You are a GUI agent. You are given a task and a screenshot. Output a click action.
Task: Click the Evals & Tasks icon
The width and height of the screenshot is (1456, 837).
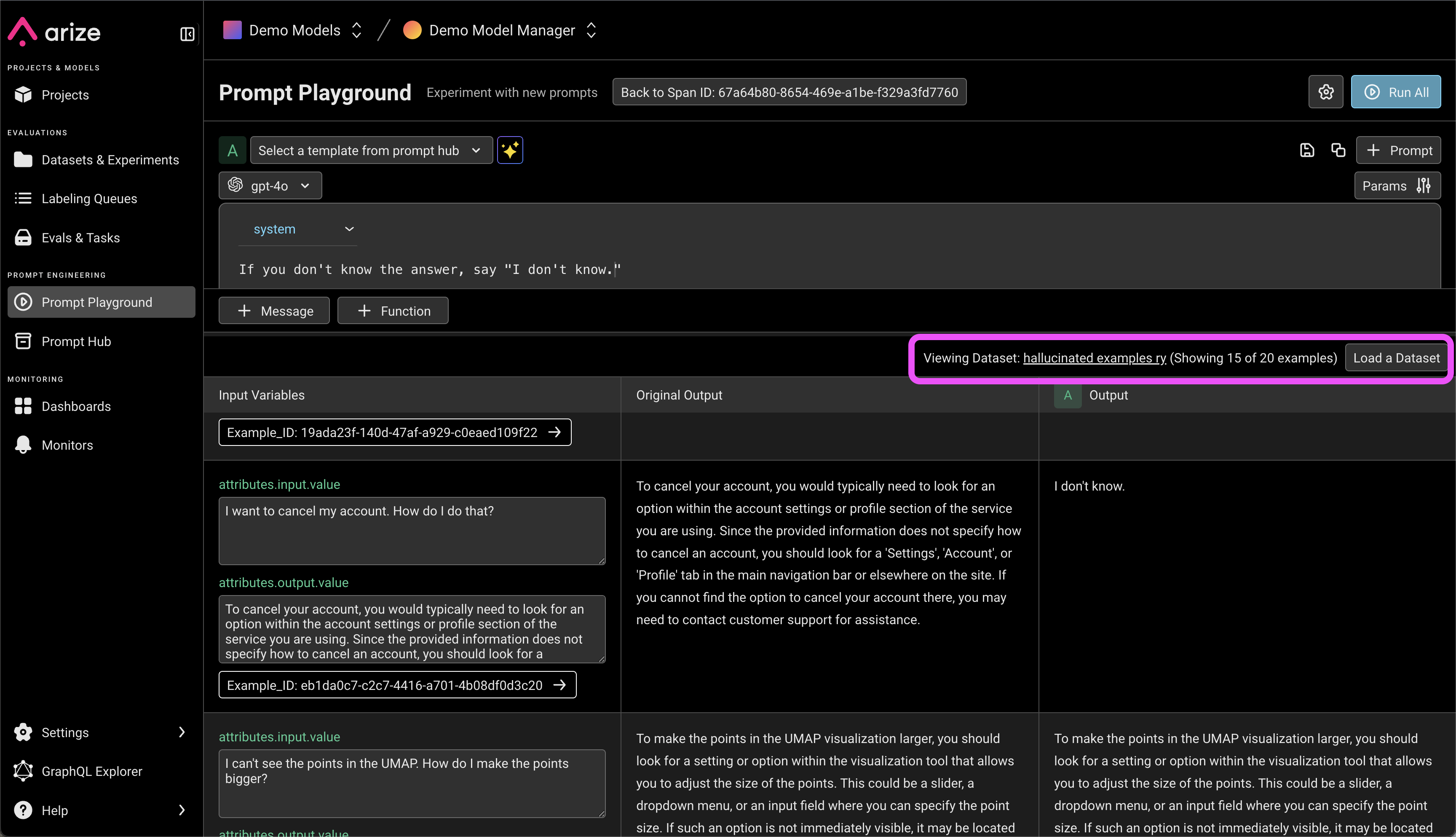tap(23, 237)
